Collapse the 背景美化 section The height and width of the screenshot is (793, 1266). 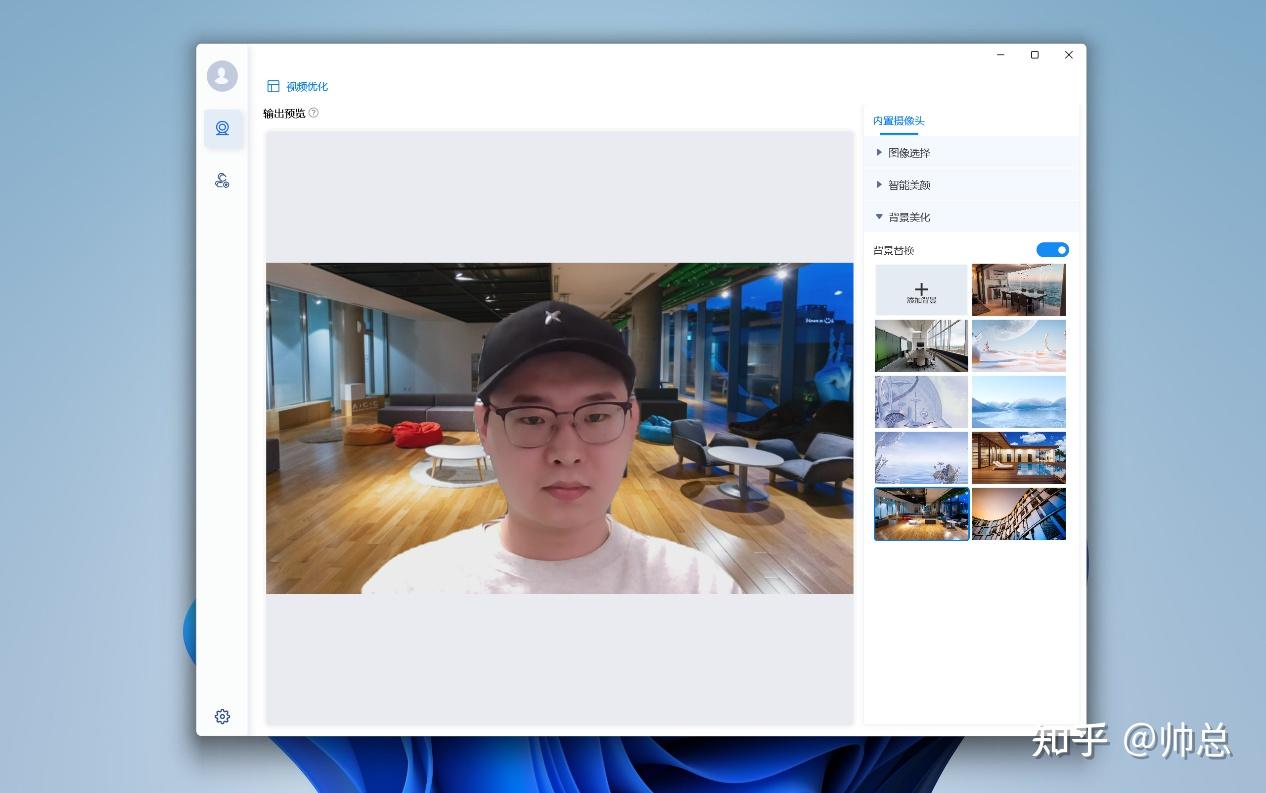point(908,216)
